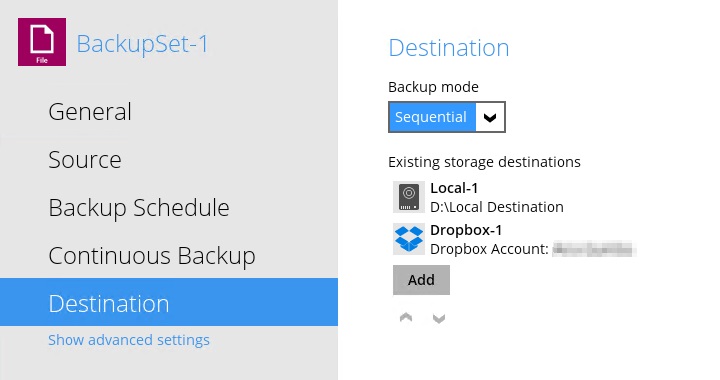Select the Destination sidebar item
720x380 pixels.
coord(169,302)
